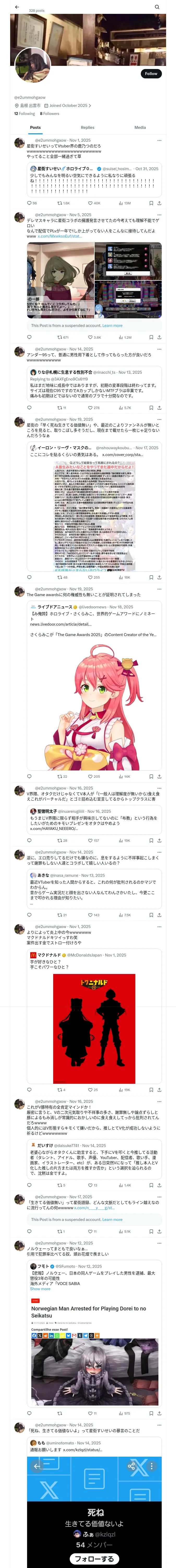
Task: Go back using the arrow icon
Action: click(17, 7)
